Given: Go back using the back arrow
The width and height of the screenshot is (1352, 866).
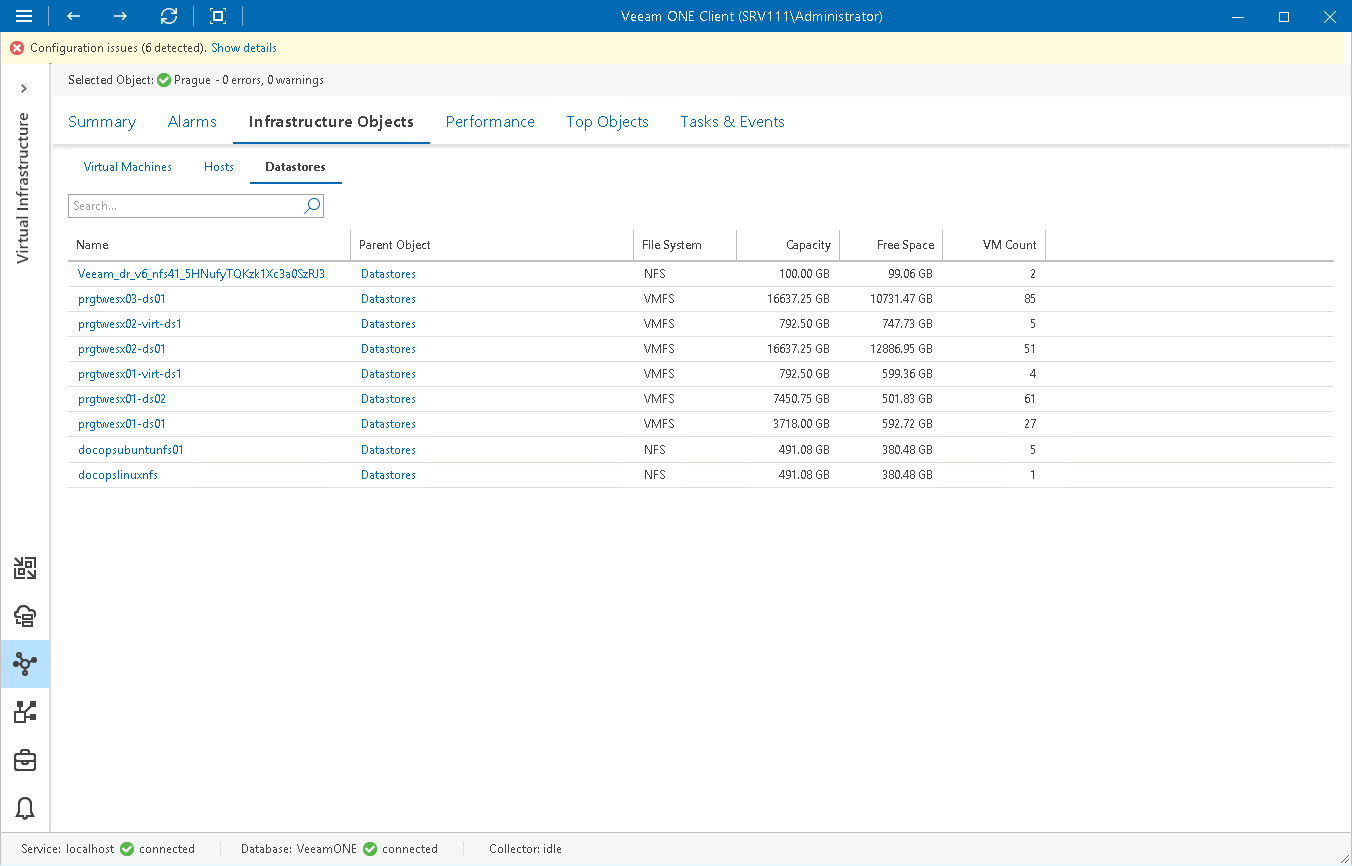Looking at the screenshot, I should (72, 16).
